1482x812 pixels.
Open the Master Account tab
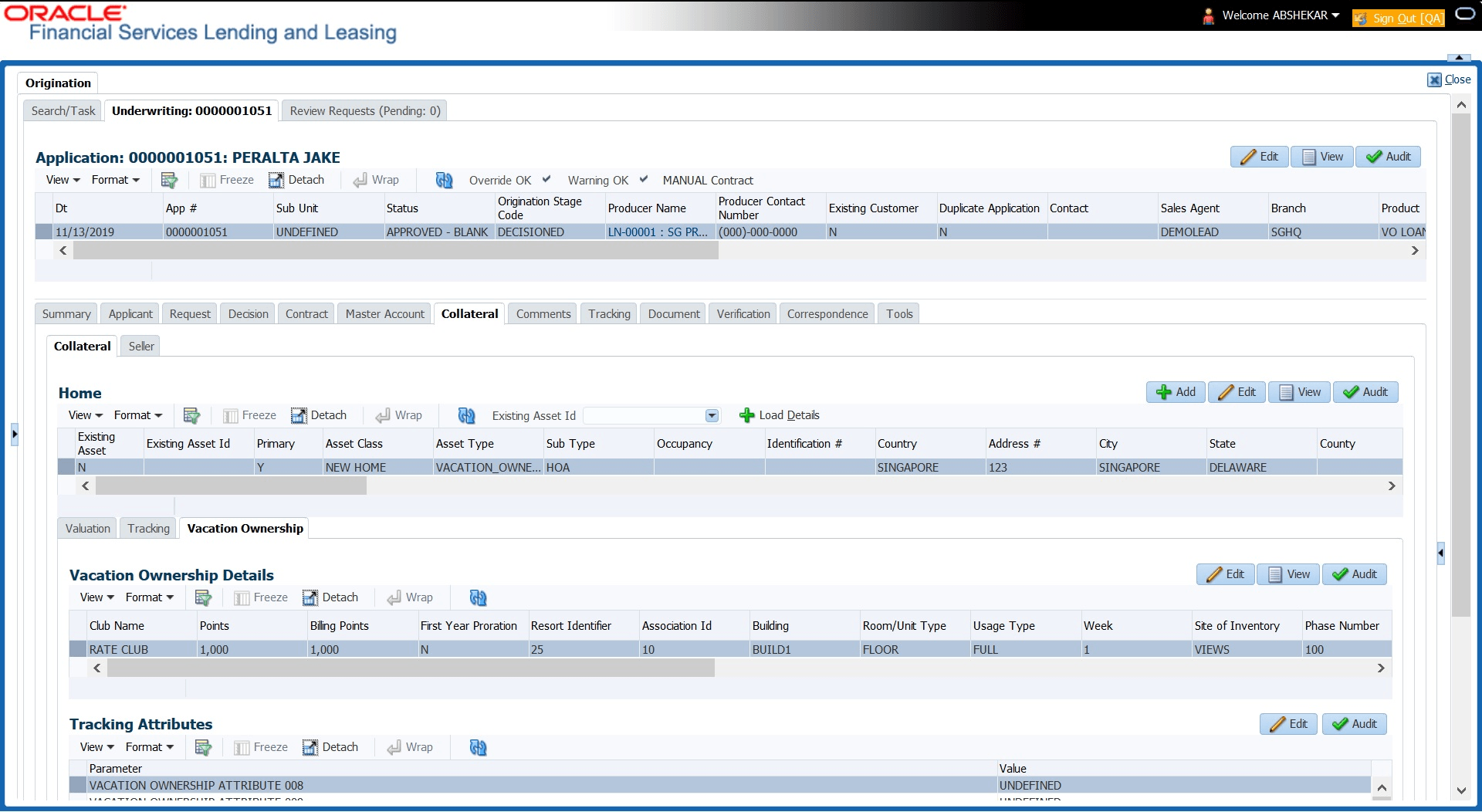385,314
